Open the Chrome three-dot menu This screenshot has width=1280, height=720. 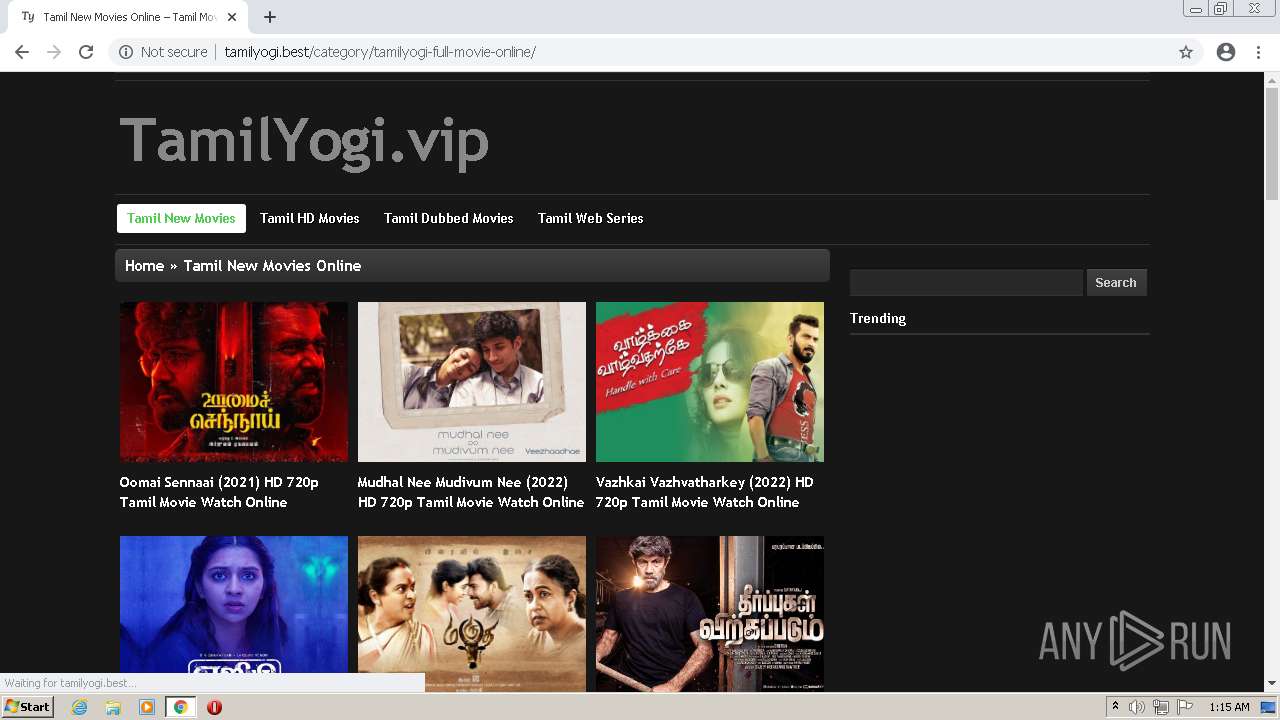coord(1258,52)
